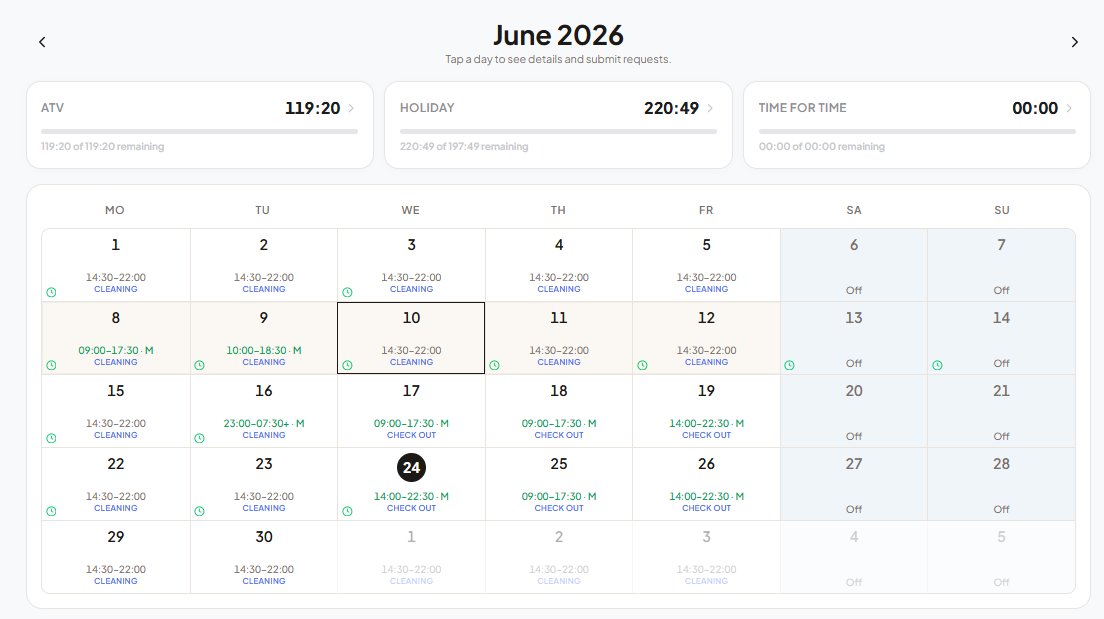Go to the previous month arrow
The image size is (1104, 619).
(x=42, y=42)
